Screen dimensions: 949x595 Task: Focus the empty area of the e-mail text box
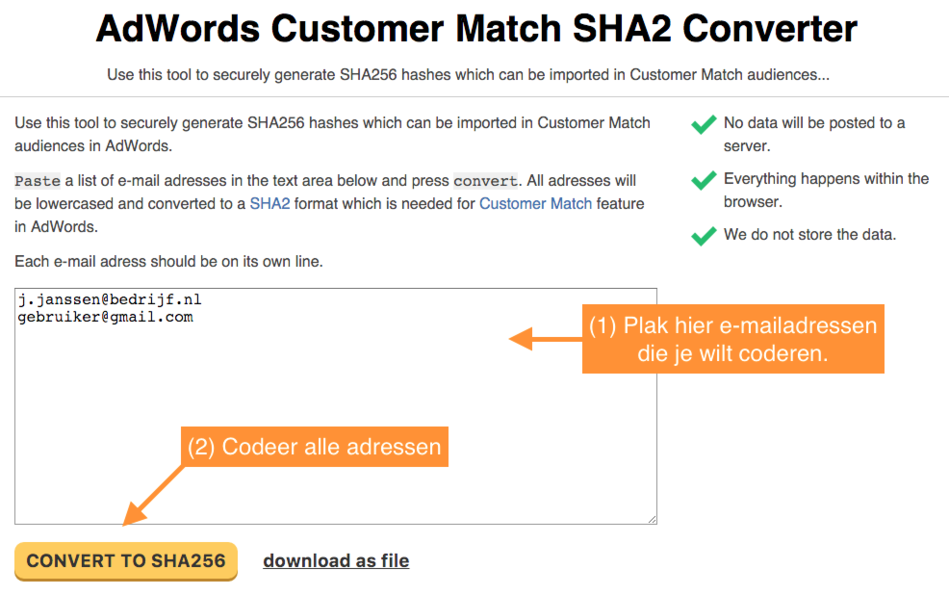pos(300,420)
